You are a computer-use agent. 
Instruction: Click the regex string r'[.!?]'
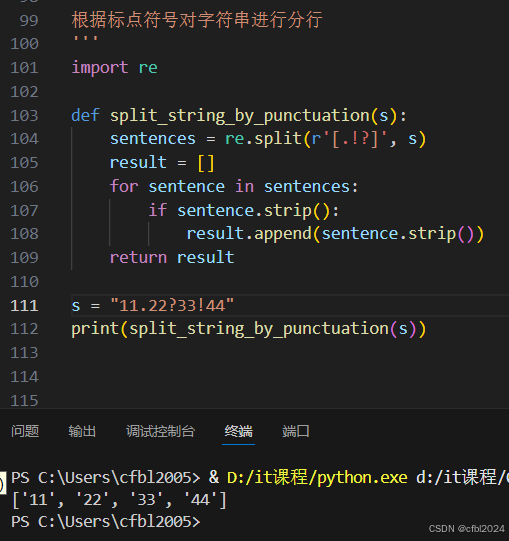pos(350,139)
